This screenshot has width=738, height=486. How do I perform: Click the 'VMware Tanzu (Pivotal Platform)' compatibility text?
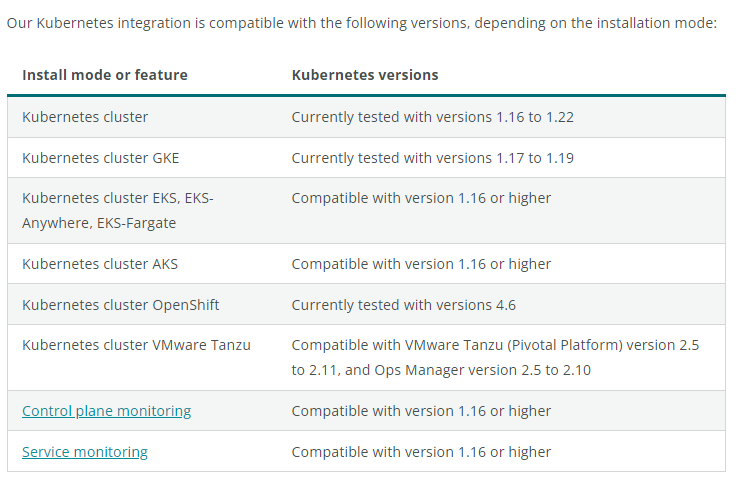pos(495,345)
